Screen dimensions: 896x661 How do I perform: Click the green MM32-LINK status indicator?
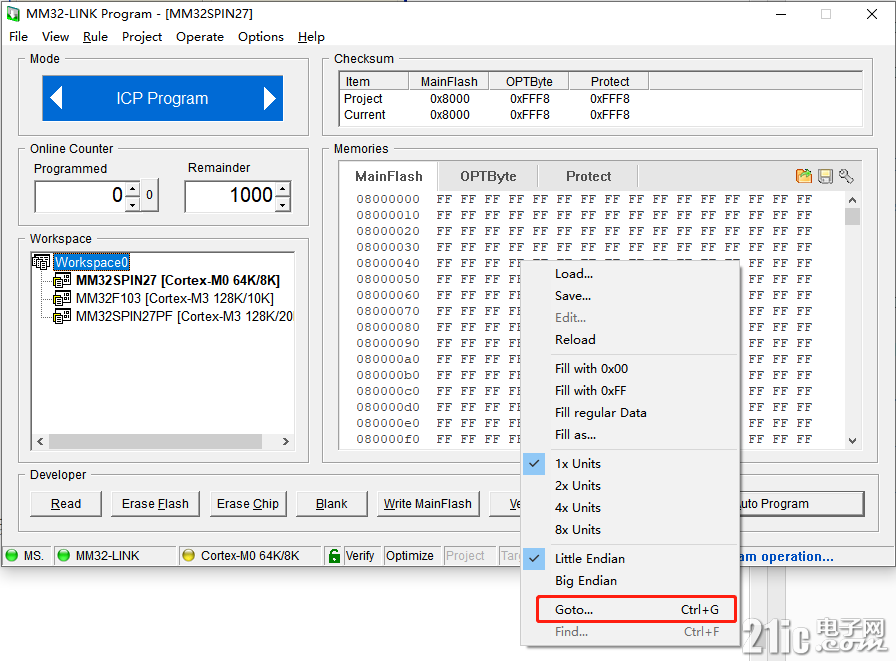(63, 555)
